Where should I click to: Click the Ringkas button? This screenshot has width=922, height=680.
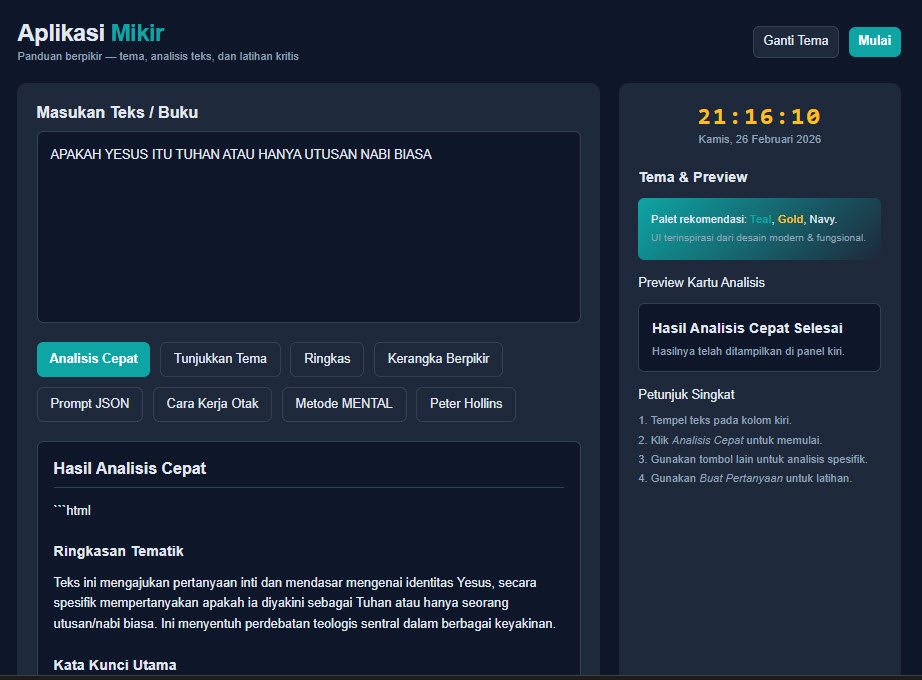pos(327,359)
